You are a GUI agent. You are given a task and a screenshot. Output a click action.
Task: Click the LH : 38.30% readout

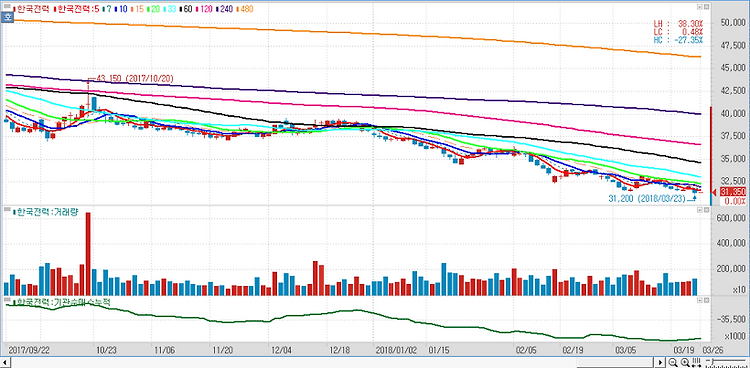(x=678, y=23)
